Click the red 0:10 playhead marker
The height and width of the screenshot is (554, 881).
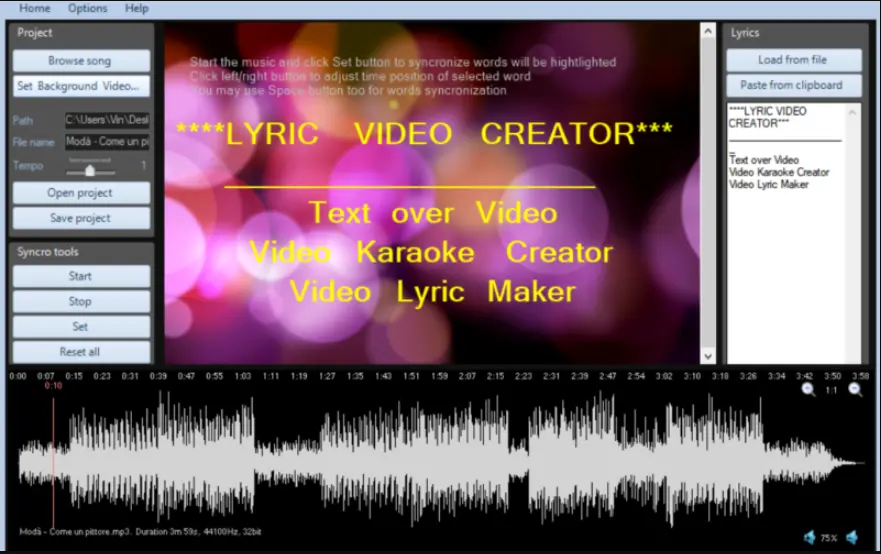tap(53, 386)
